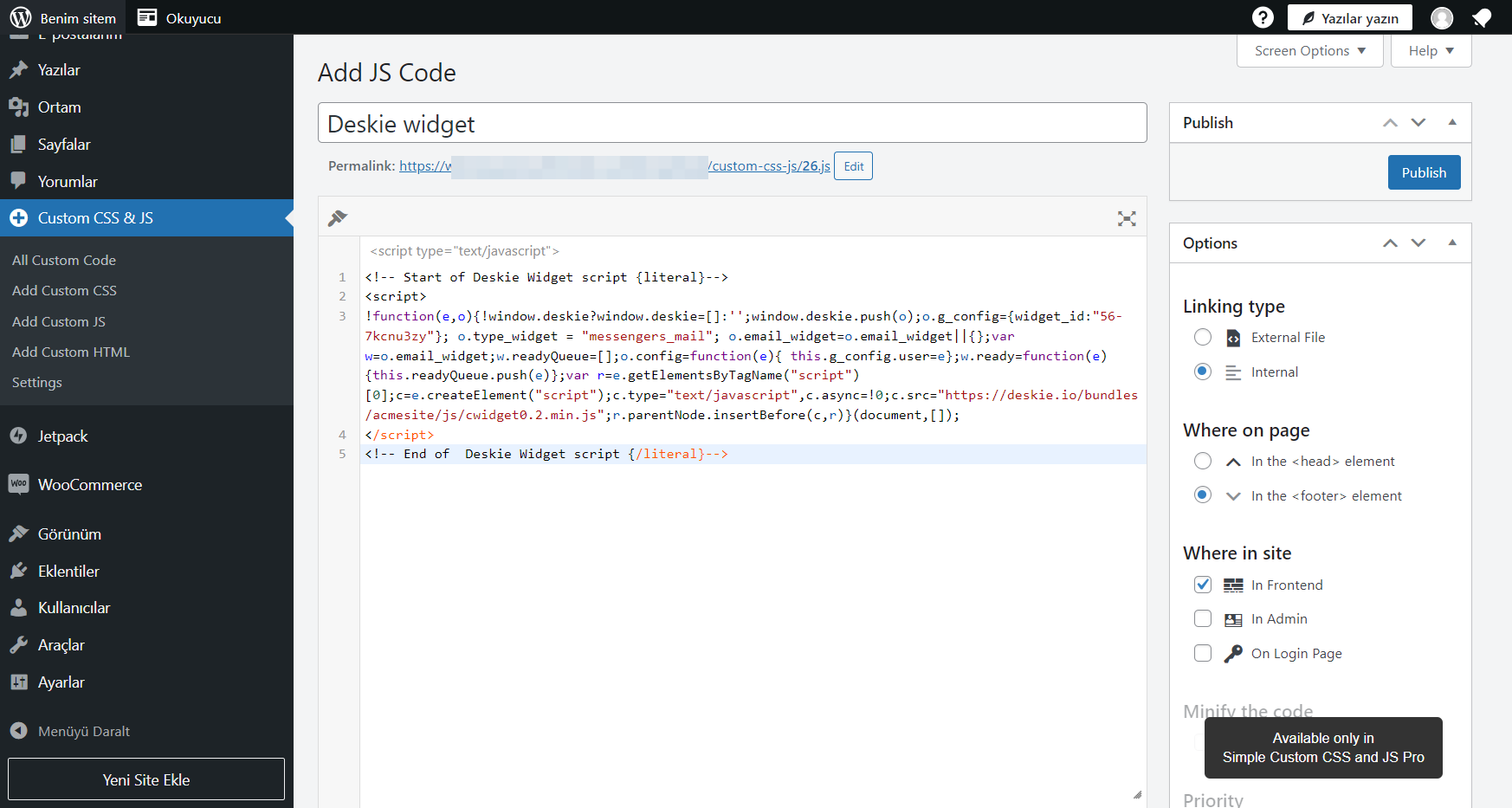Click the Araçlar wrench icon

click(x=18, y=645)
